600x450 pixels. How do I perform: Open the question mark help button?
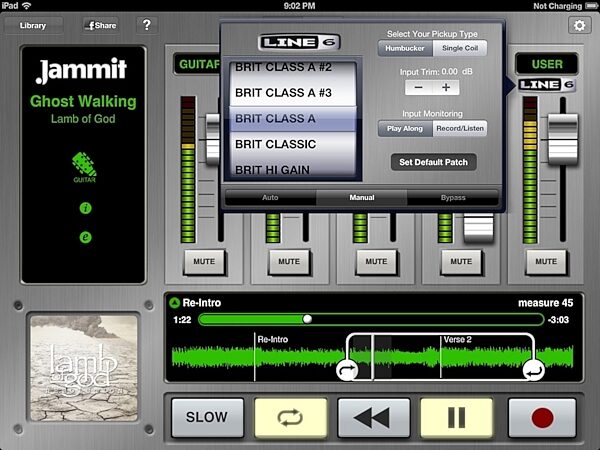(147, 25)
